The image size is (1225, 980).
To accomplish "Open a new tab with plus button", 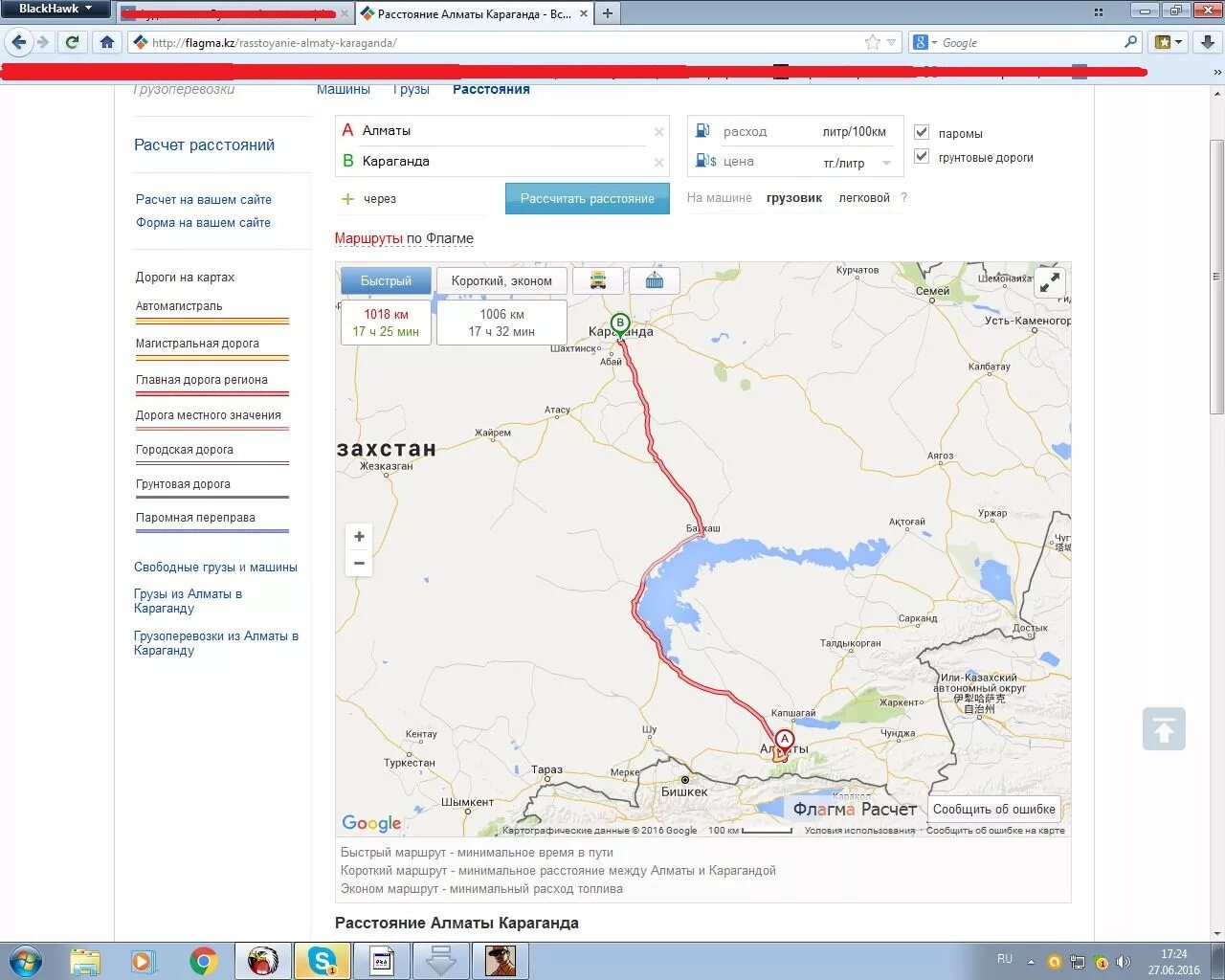I will pyautogui.click(x=607, y=13).
